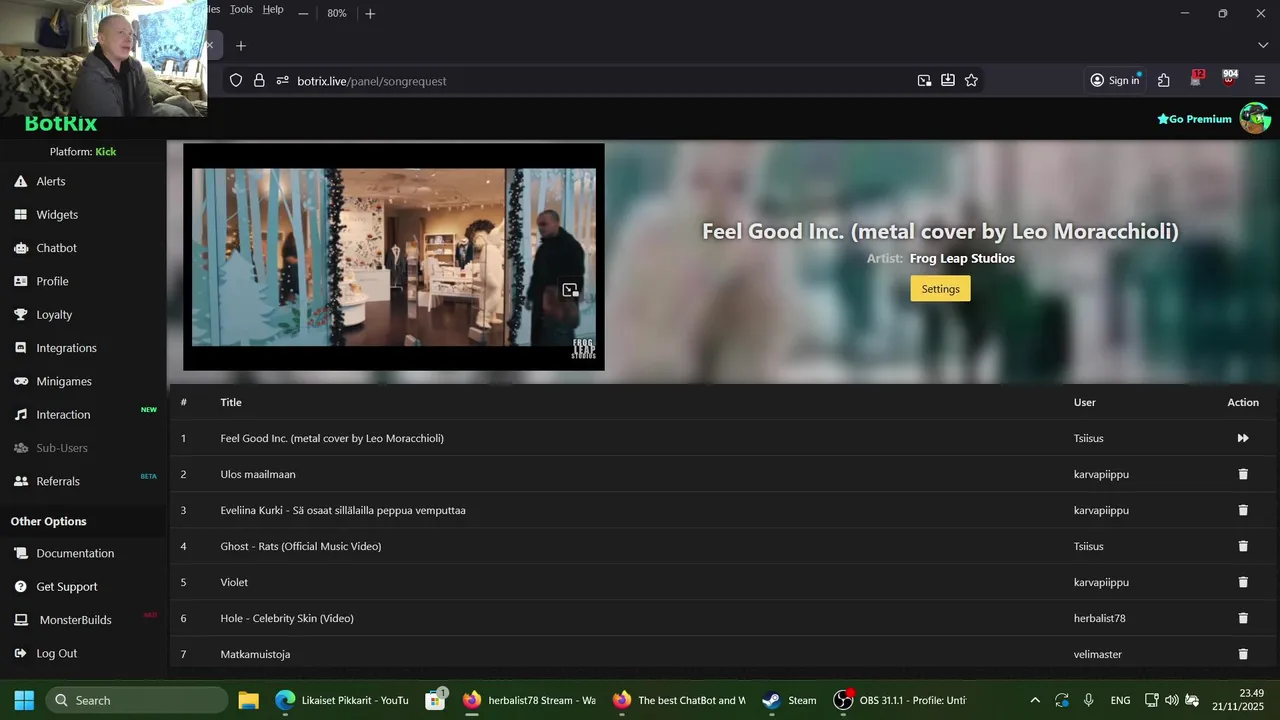Open the Minigames section
Screen dimensions: 1280x720
tap(64, 381)
